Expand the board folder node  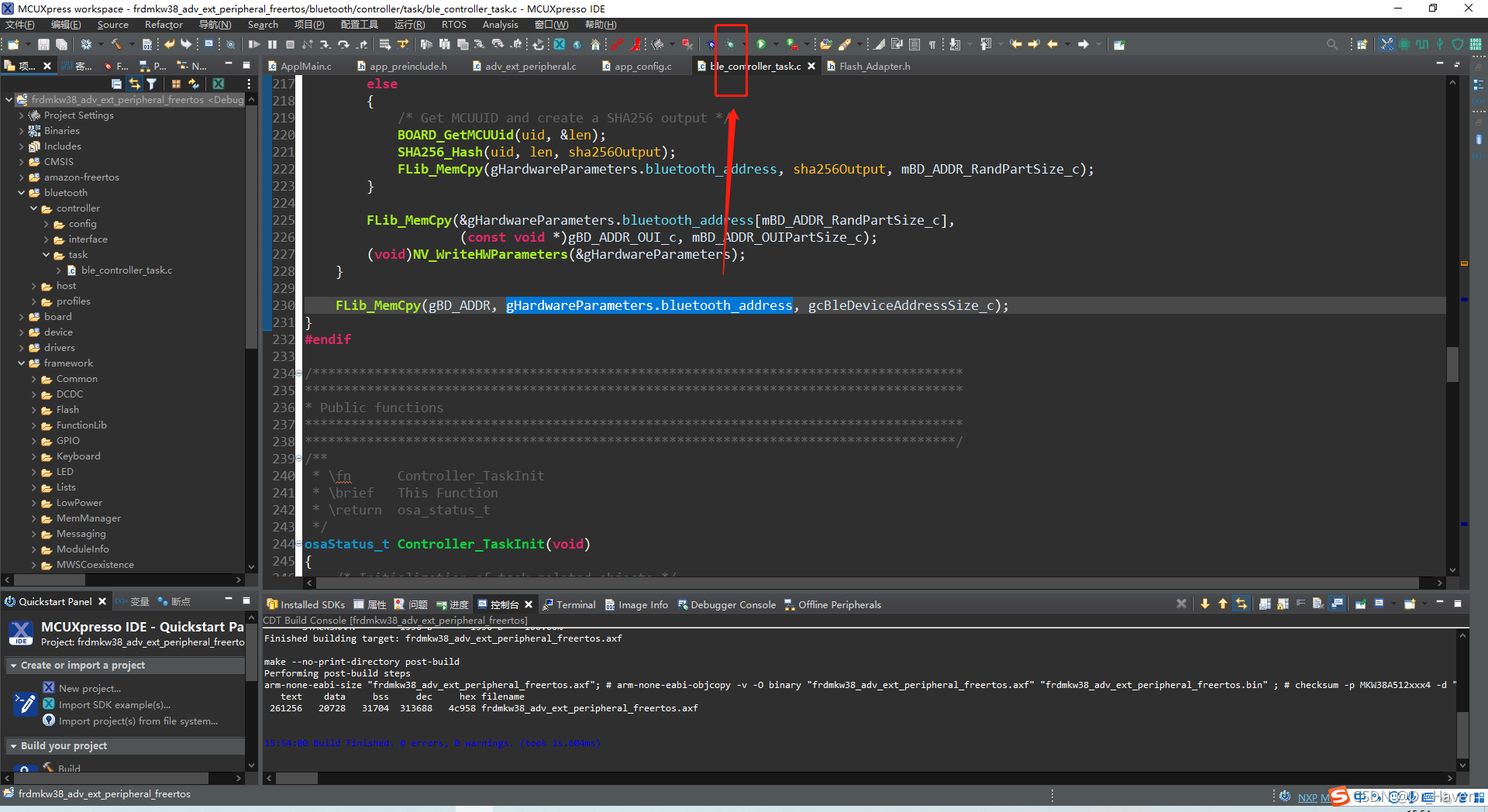coord(22,317)
